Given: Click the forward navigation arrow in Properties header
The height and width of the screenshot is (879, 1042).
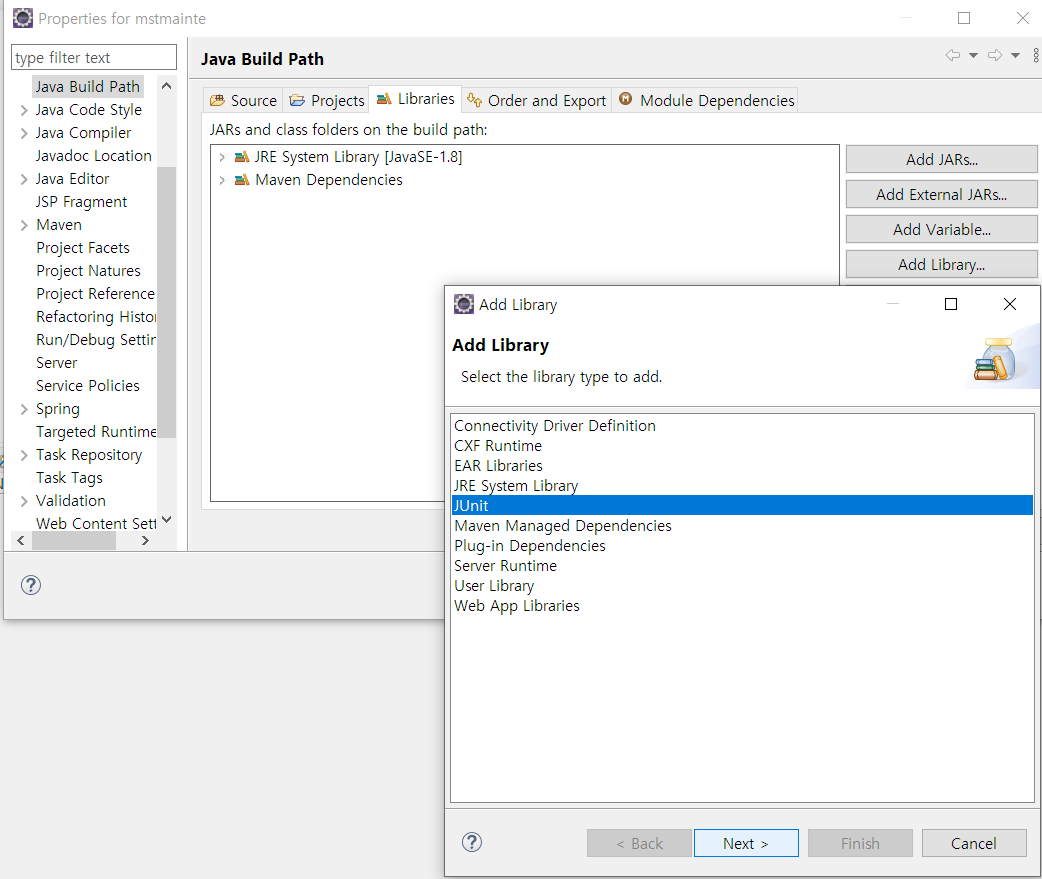Looking at the screenshot, I should [995, 55].
